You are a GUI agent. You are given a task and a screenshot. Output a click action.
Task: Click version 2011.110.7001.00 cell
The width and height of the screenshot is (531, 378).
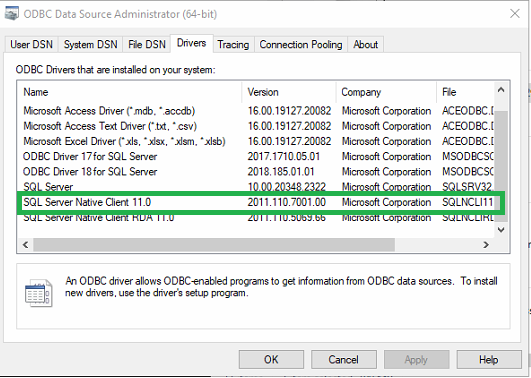[286, 202]
